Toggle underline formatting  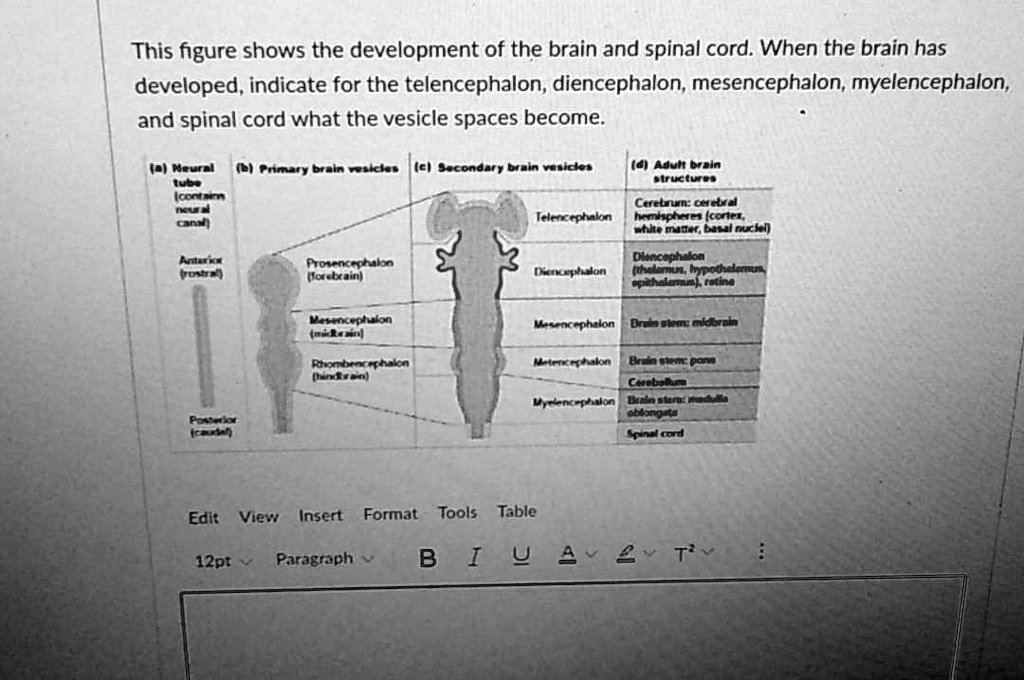coord(520,556)
